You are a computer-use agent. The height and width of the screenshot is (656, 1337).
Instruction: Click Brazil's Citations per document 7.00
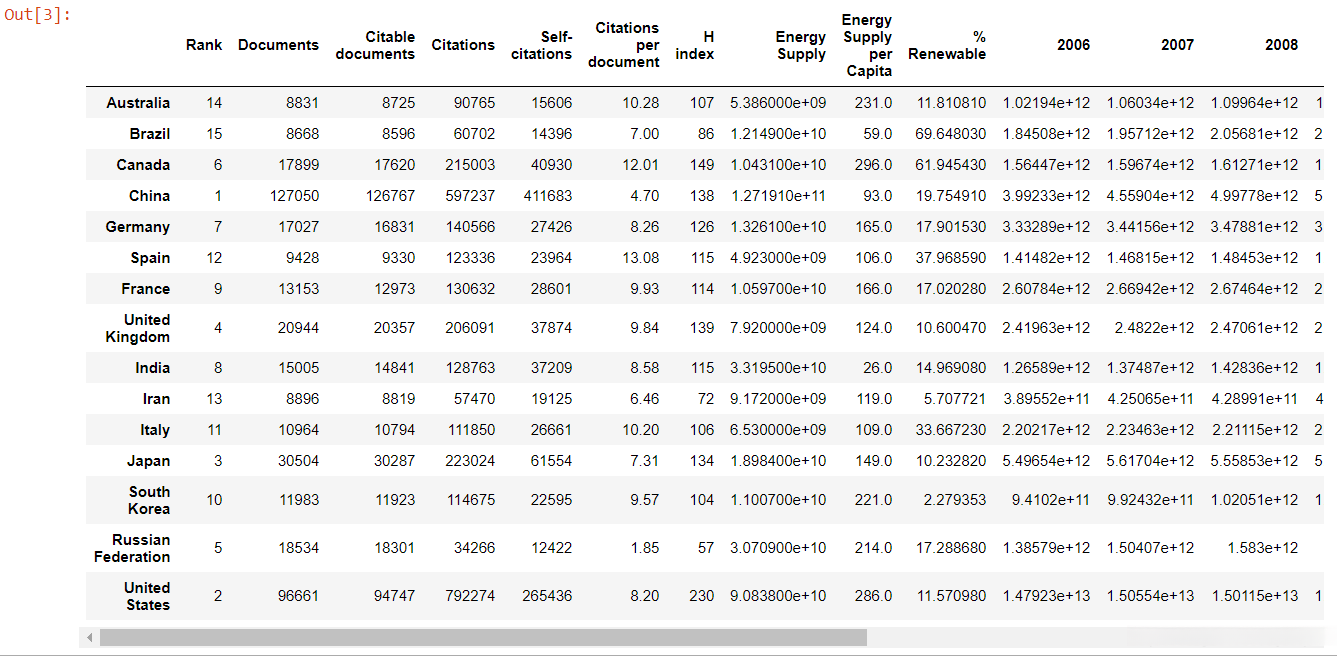pyautogui.click(x=645, y=134)
